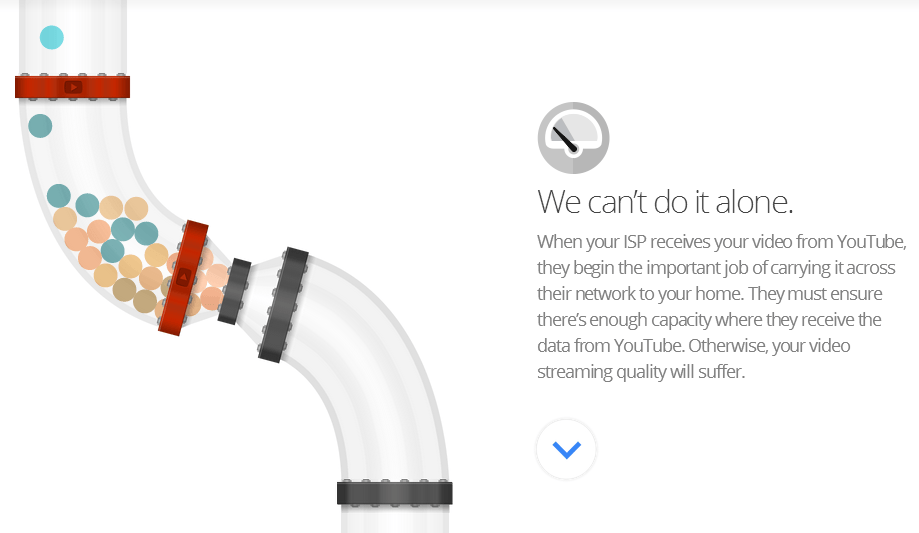
Task: Click the black needle inside the gauge
Action: coord(566,140)
